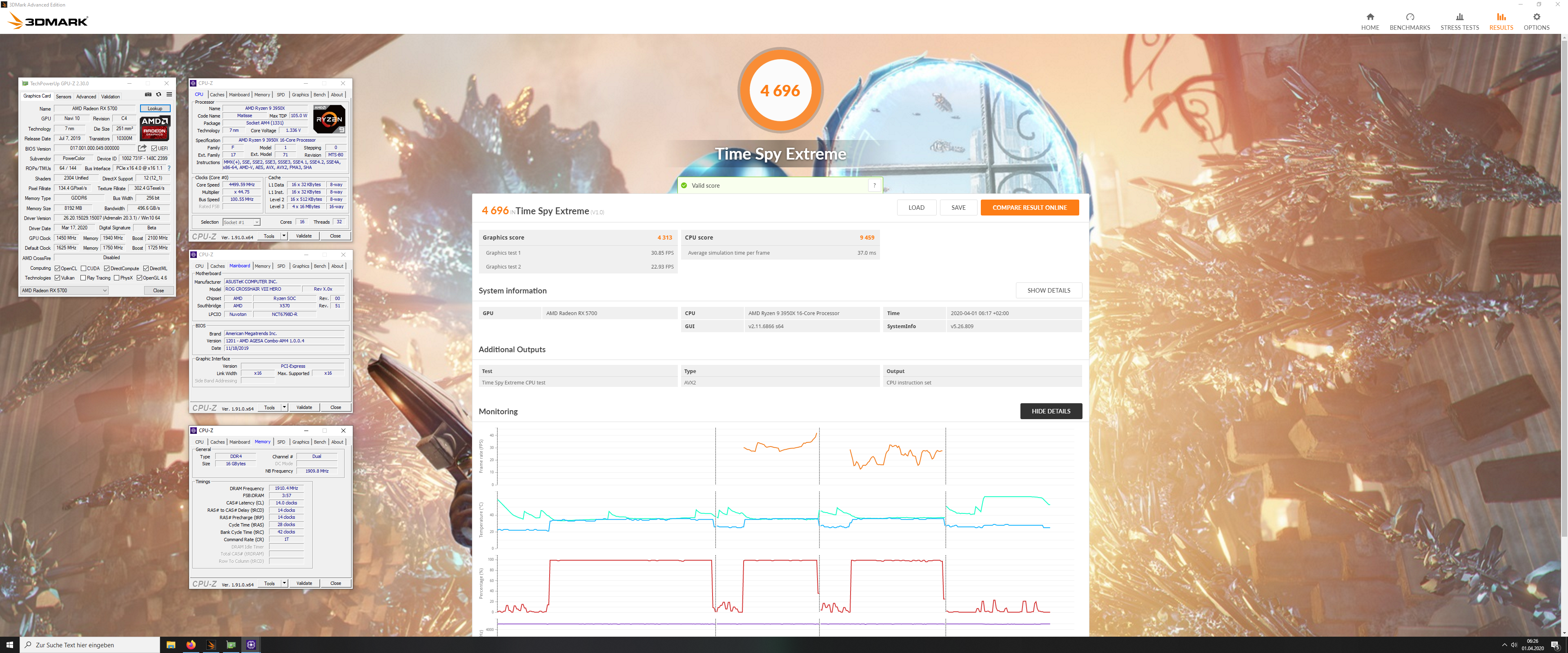Click Validate in the top CPU-Z window
This screenshot has width=1568, height=653.
coord(304,236)
